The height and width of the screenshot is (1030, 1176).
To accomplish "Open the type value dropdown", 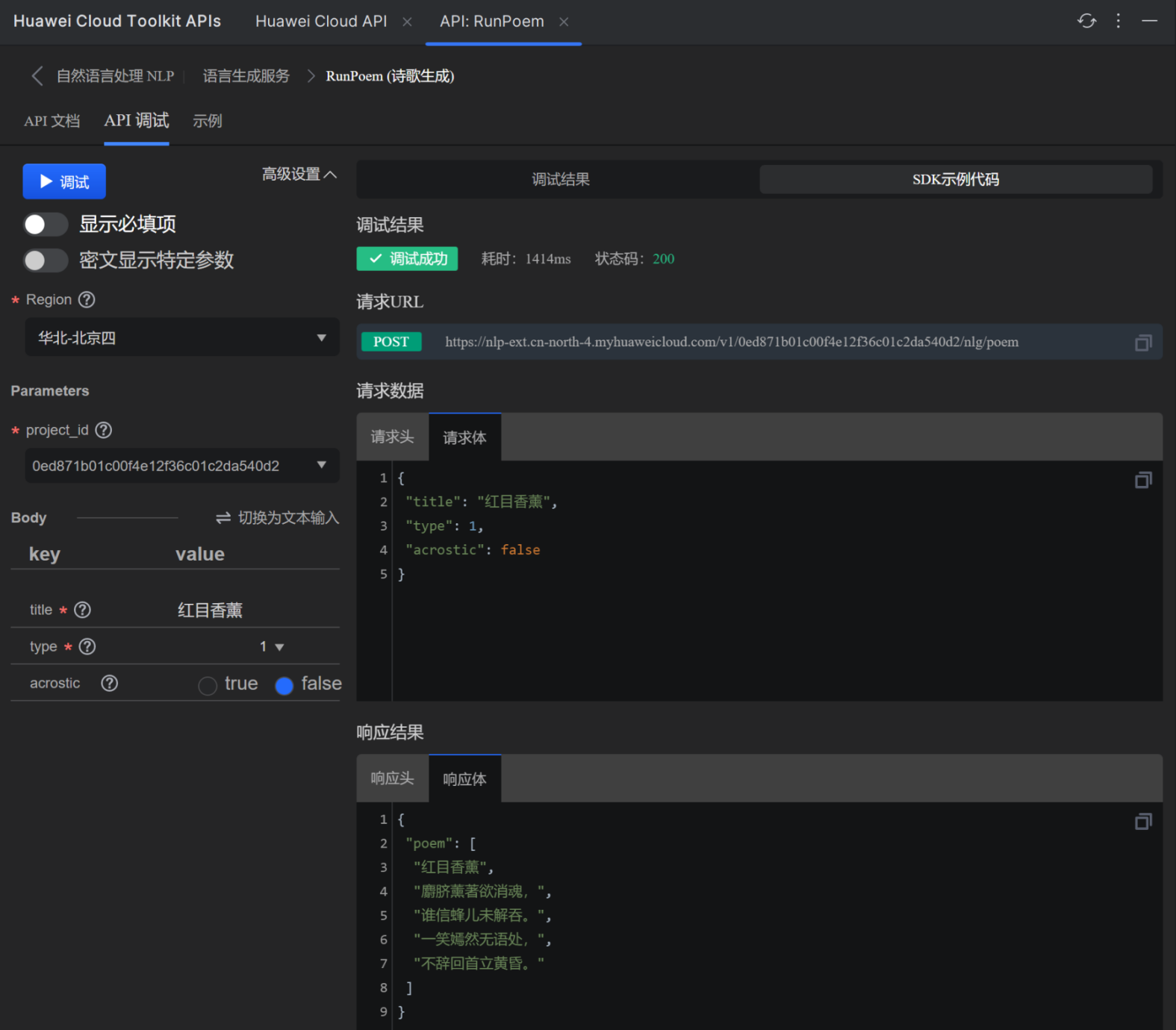I will [x=271, y=646].
